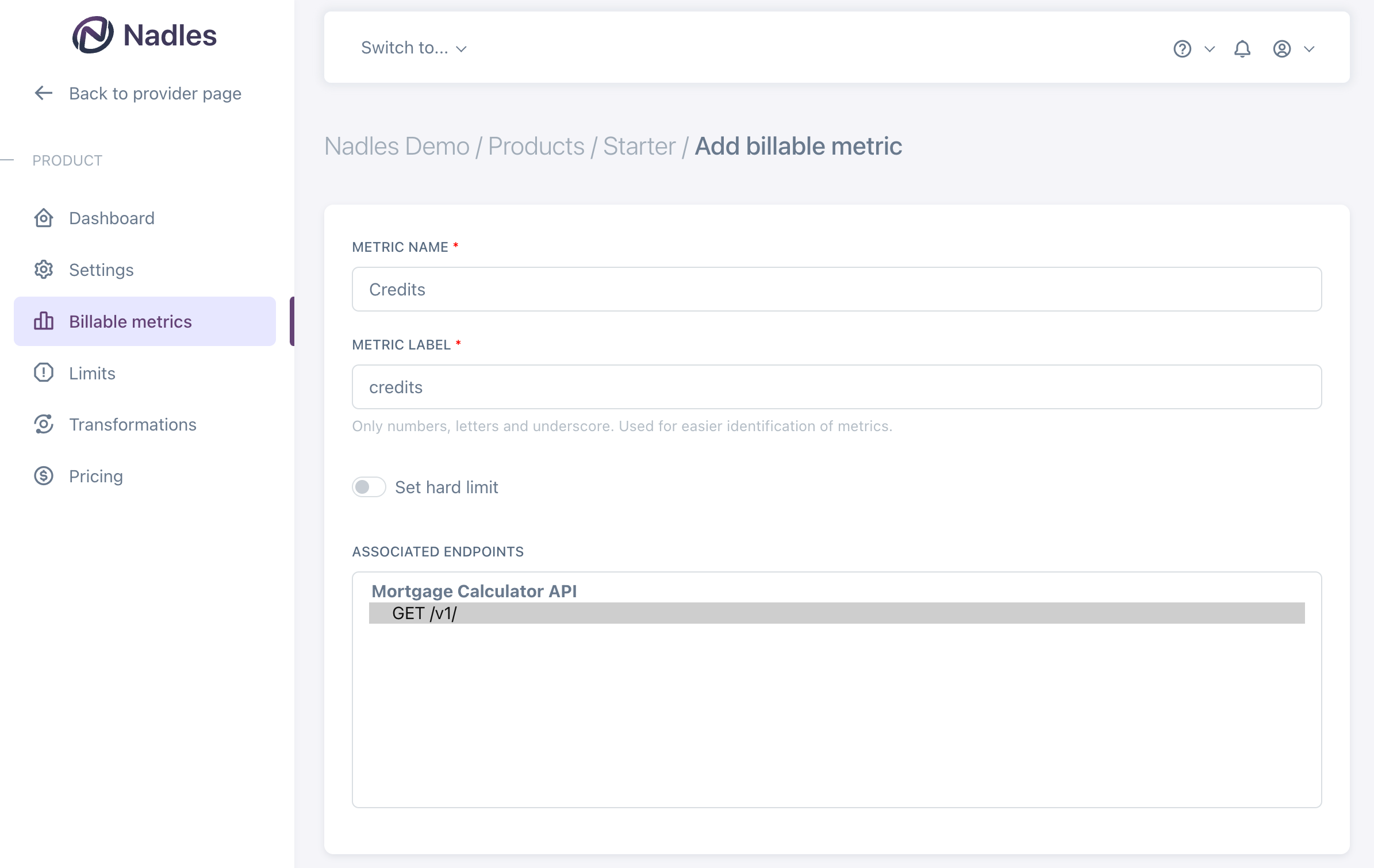This screenshot has width=1374, height=868.
Task: Click the Dashboard home icon
Action: tap(44, 218)
